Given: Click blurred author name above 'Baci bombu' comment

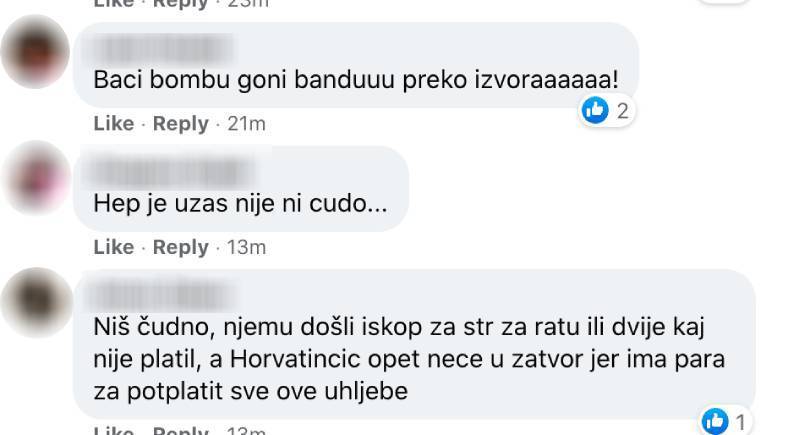Looking at the screenshot, I should pyautogui.click(x=164, y=50).
